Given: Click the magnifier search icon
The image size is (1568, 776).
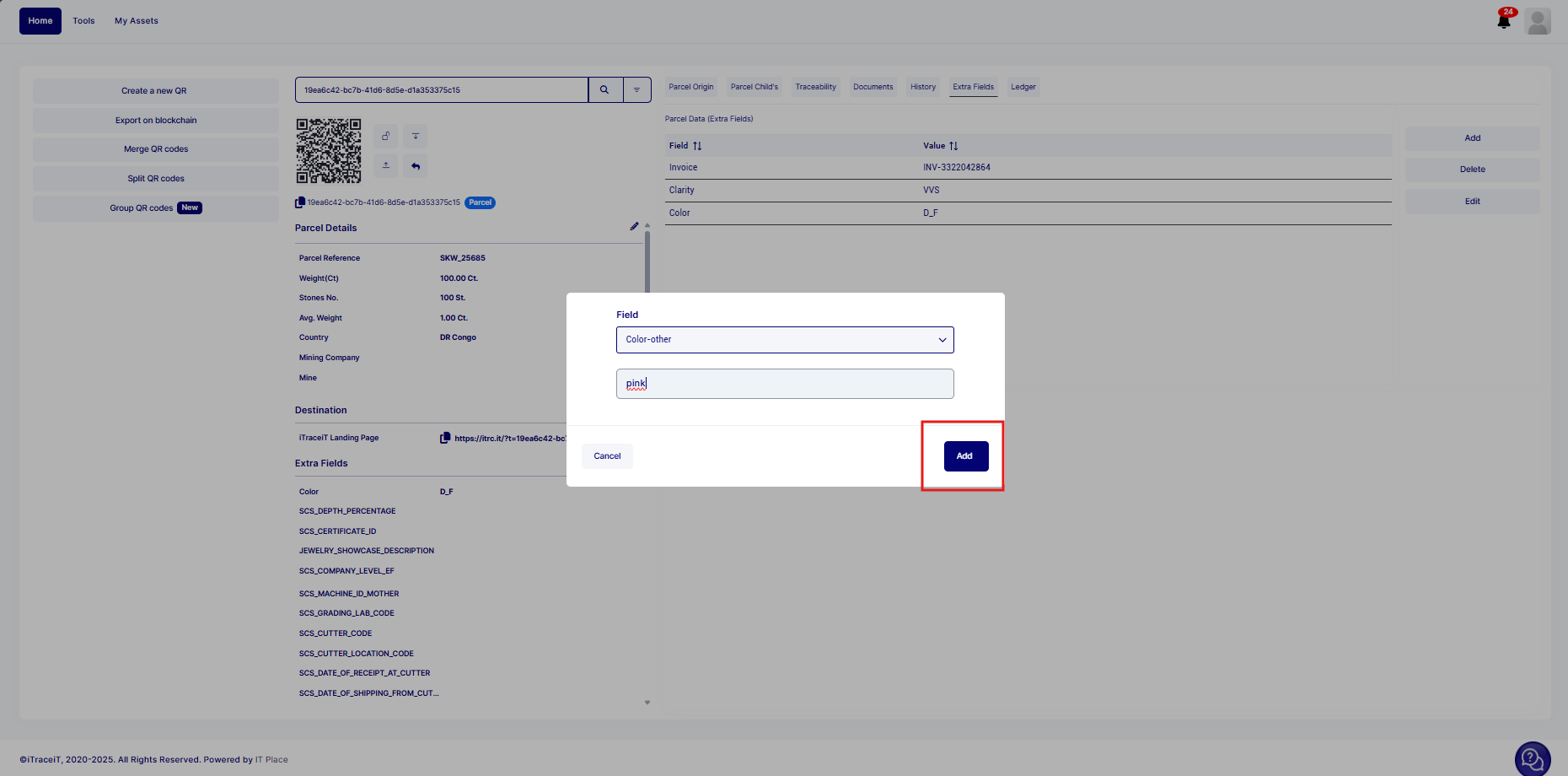Looking at the screenshot, I should pyautogui.click(x=604, y=90).
